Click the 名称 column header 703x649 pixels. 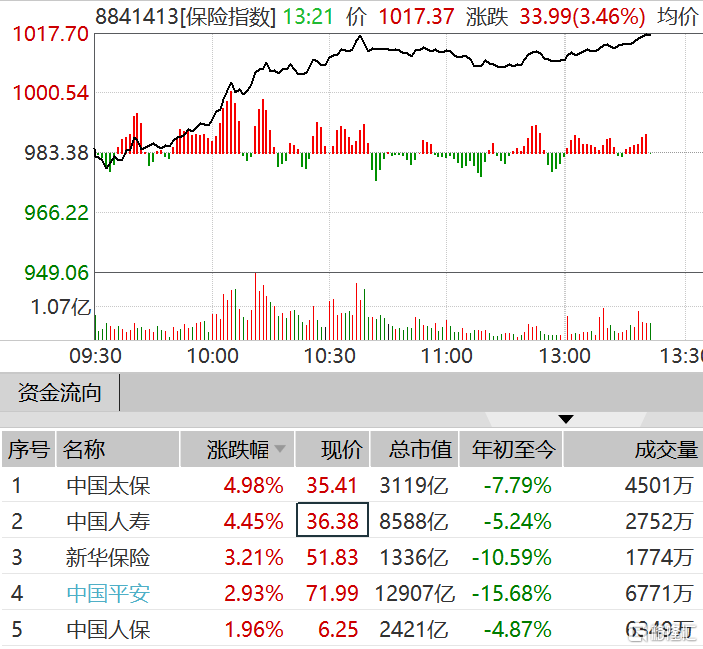pos(117,449)
